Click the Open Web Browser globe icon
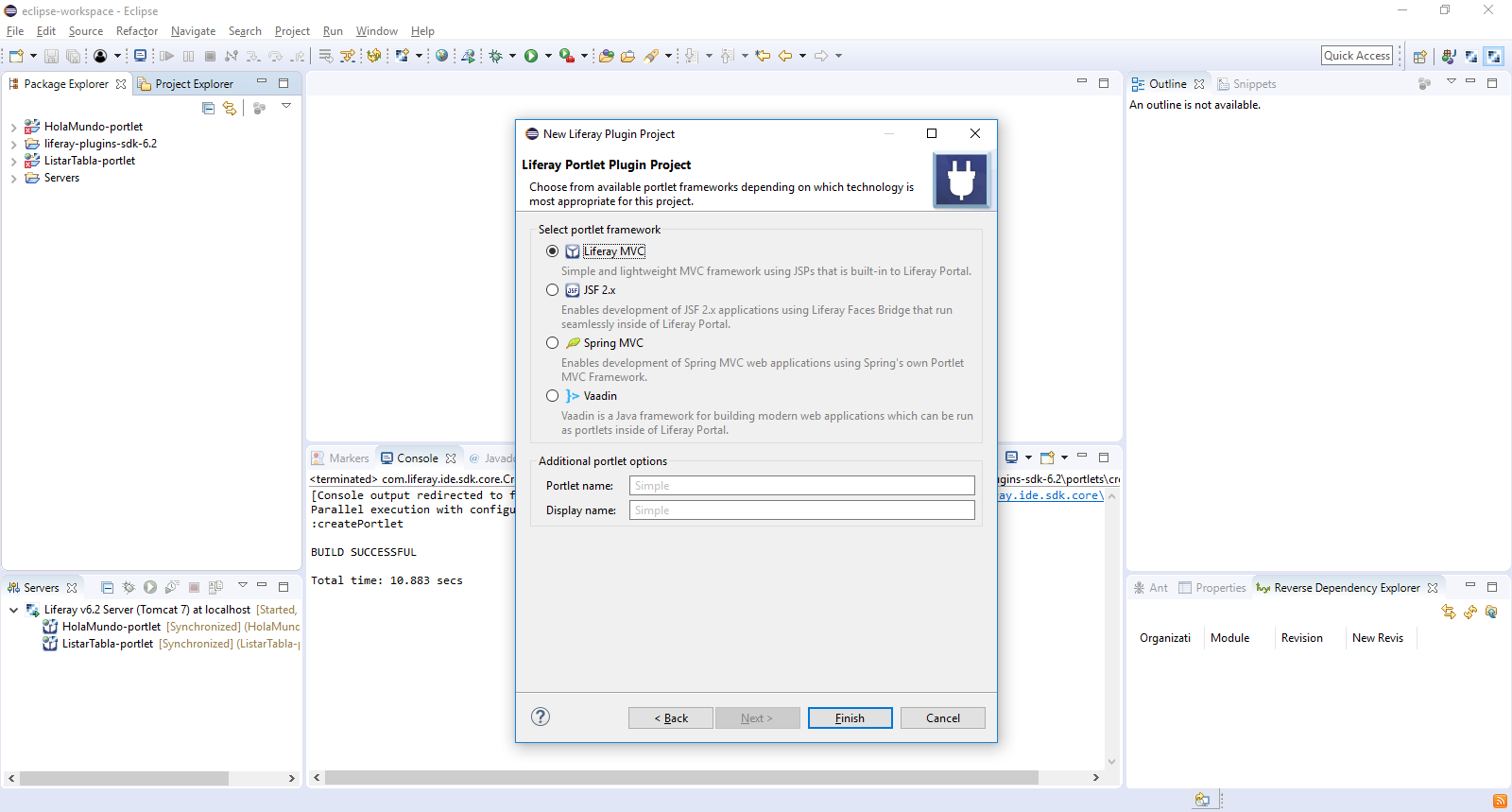Image resolution: width=1512 pixels, height=812 pixels. click(x=441, y=56)
